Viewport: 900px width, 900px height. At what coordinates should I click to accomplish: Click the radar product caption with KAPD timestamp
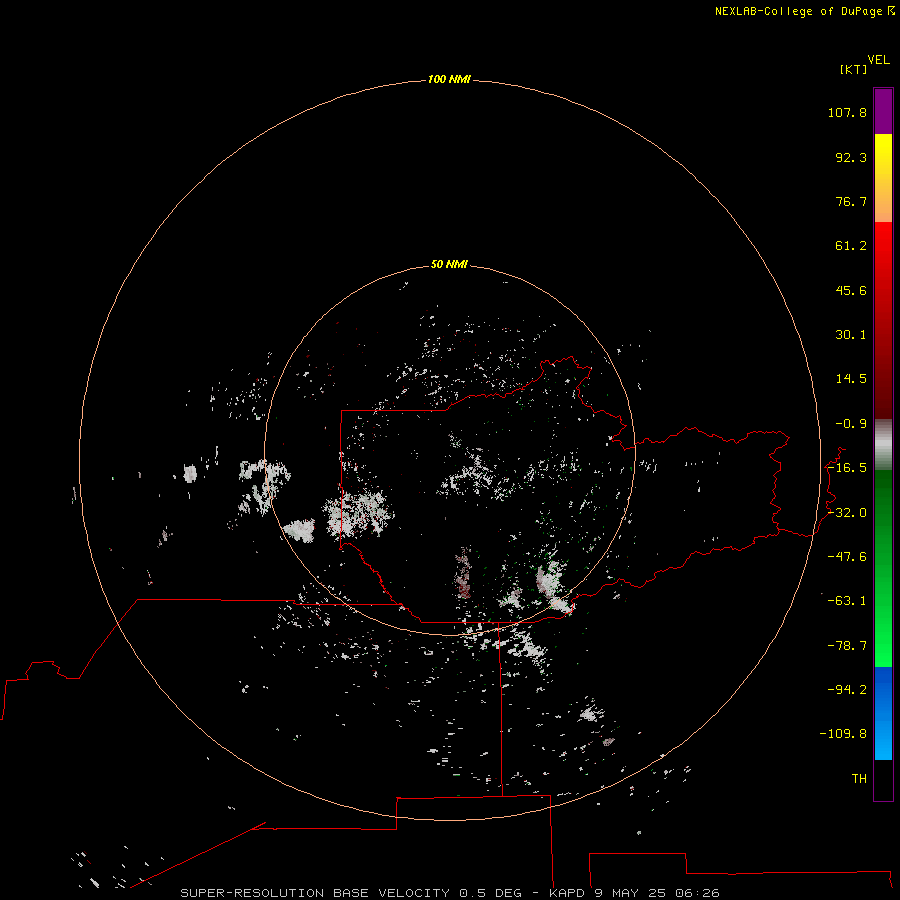tap(450, 893)
